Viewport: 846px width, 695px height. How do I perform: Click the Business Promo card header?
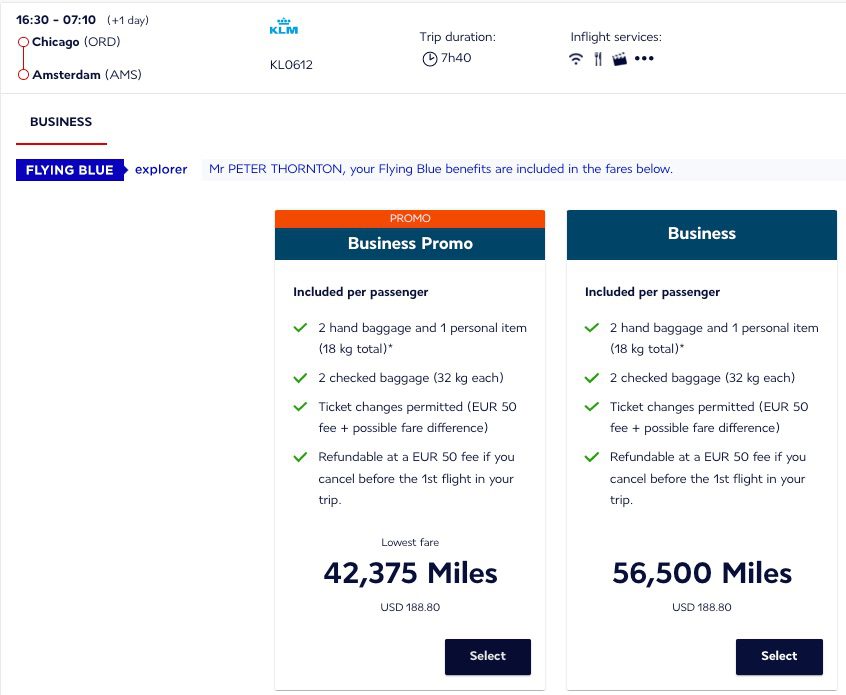point(410,243)
